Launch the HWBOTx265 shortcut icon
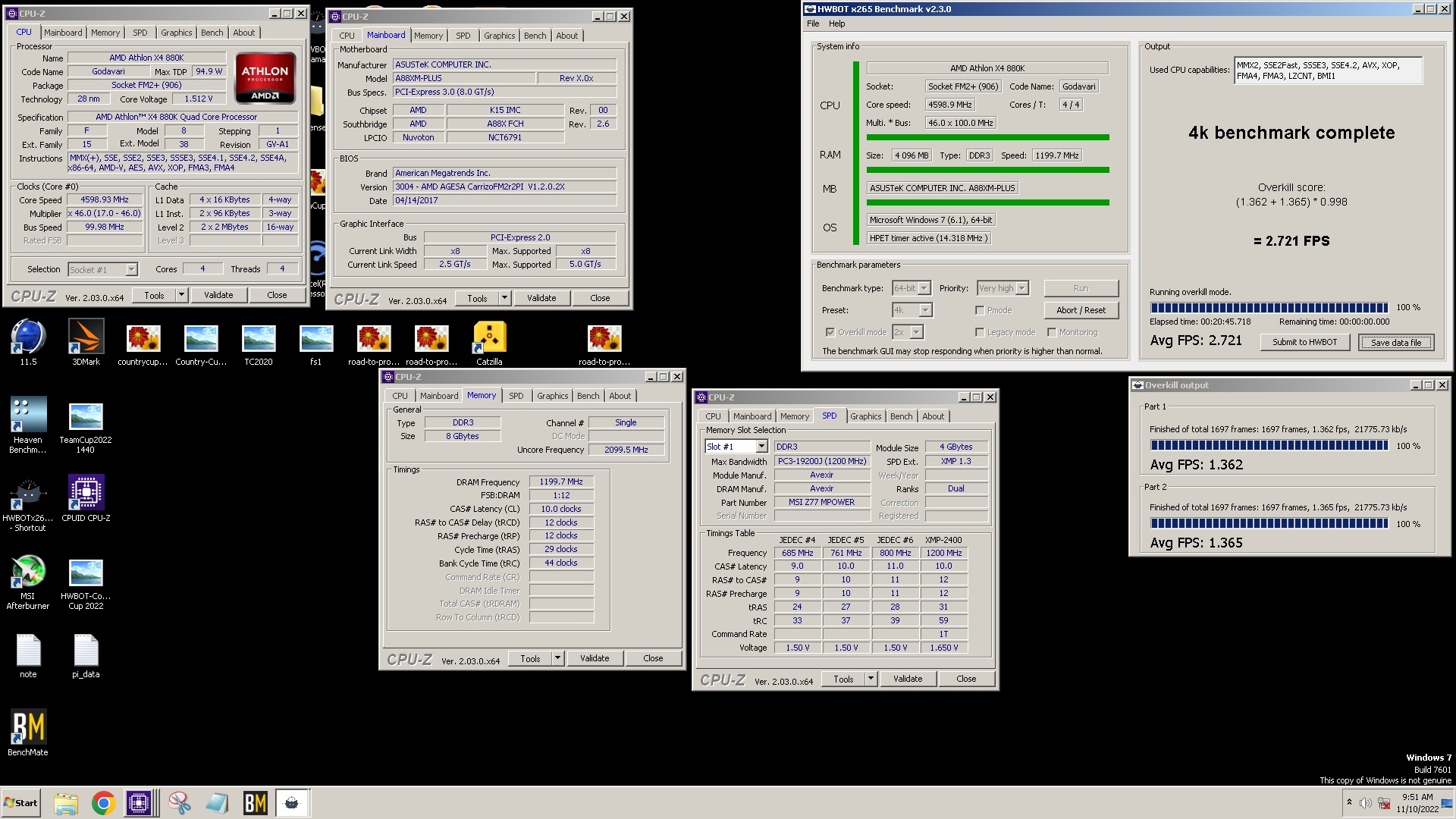This screenshot has height=819, width=1456. pos(28,504)
